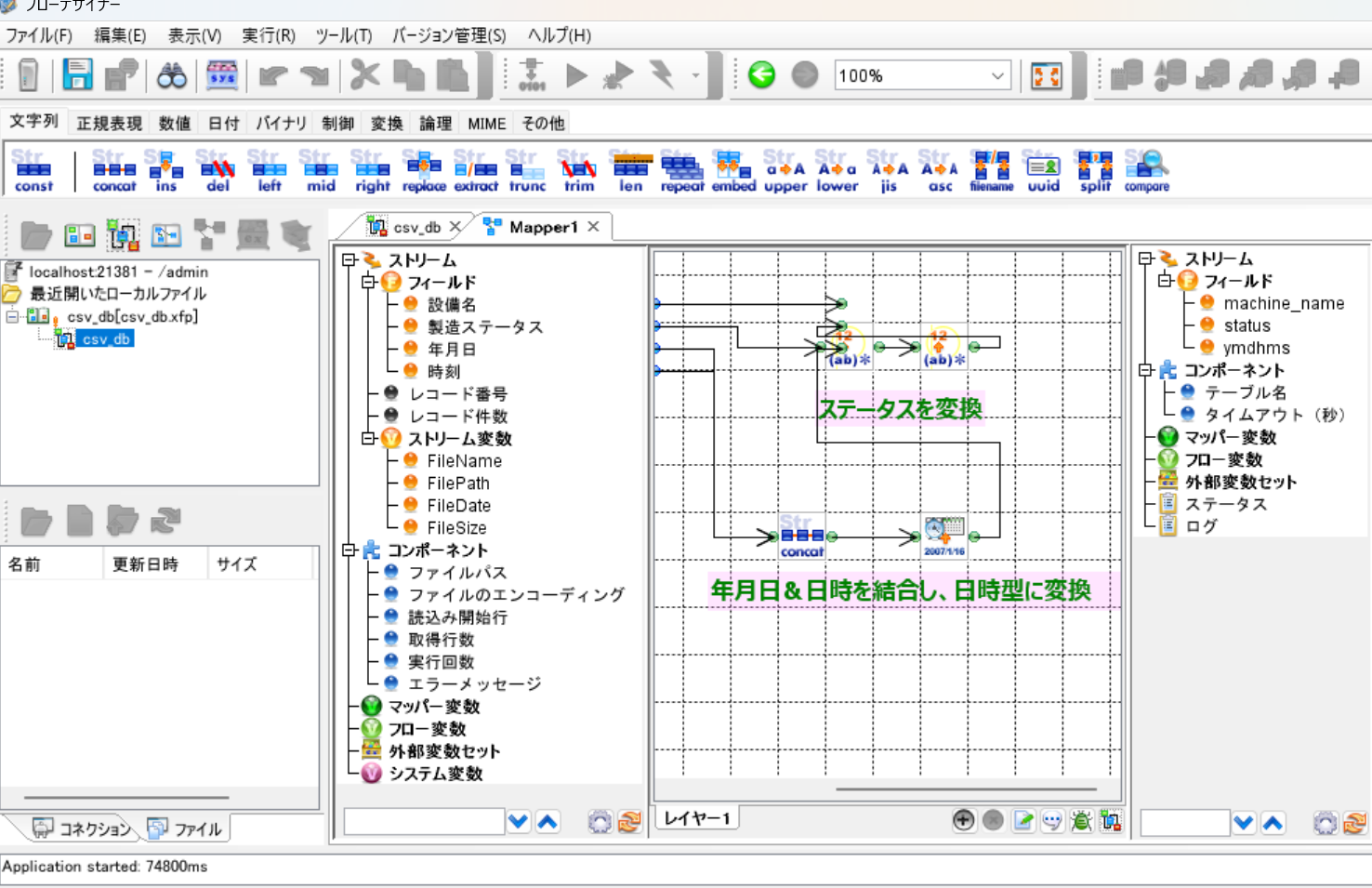
Task: Click the concat string function icon
Action: (x=114, y=171)
